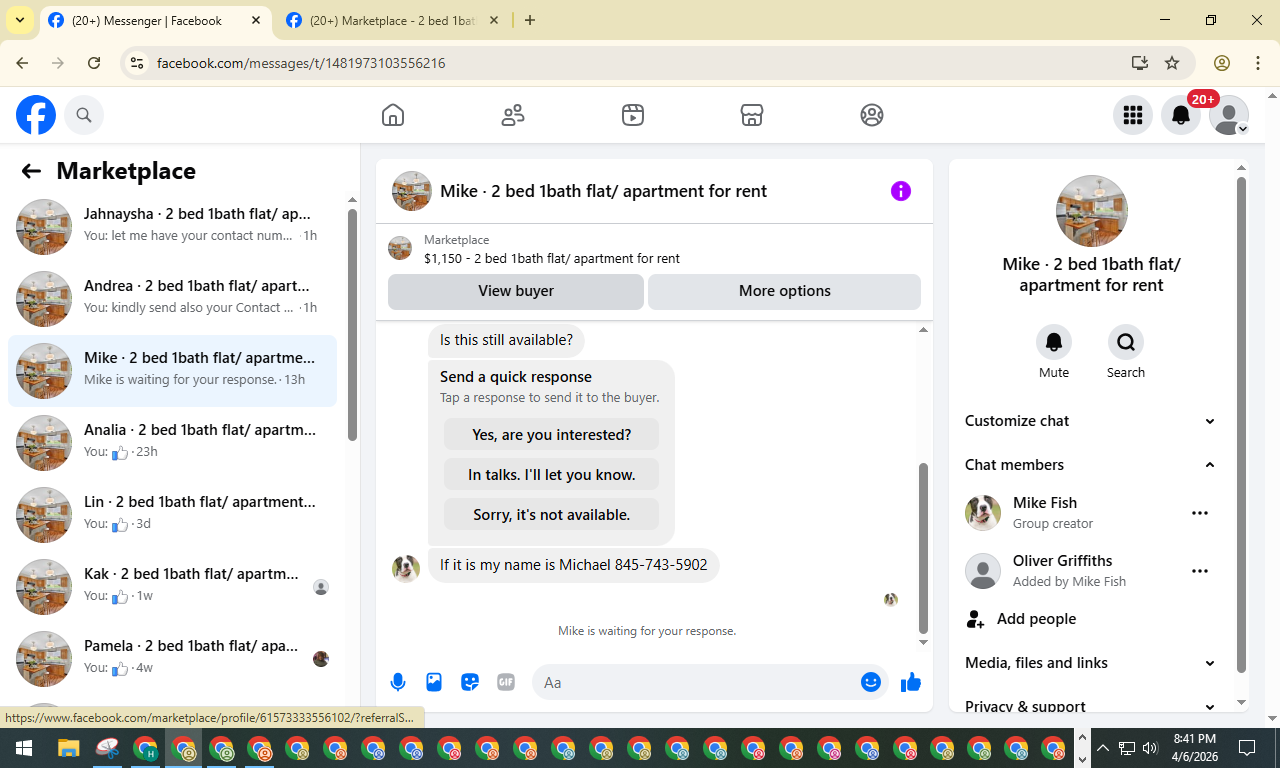Switch to the Messenger | Facebook tab
Viewport: 1280px width, 768px height.
click(x=155, y=20)
